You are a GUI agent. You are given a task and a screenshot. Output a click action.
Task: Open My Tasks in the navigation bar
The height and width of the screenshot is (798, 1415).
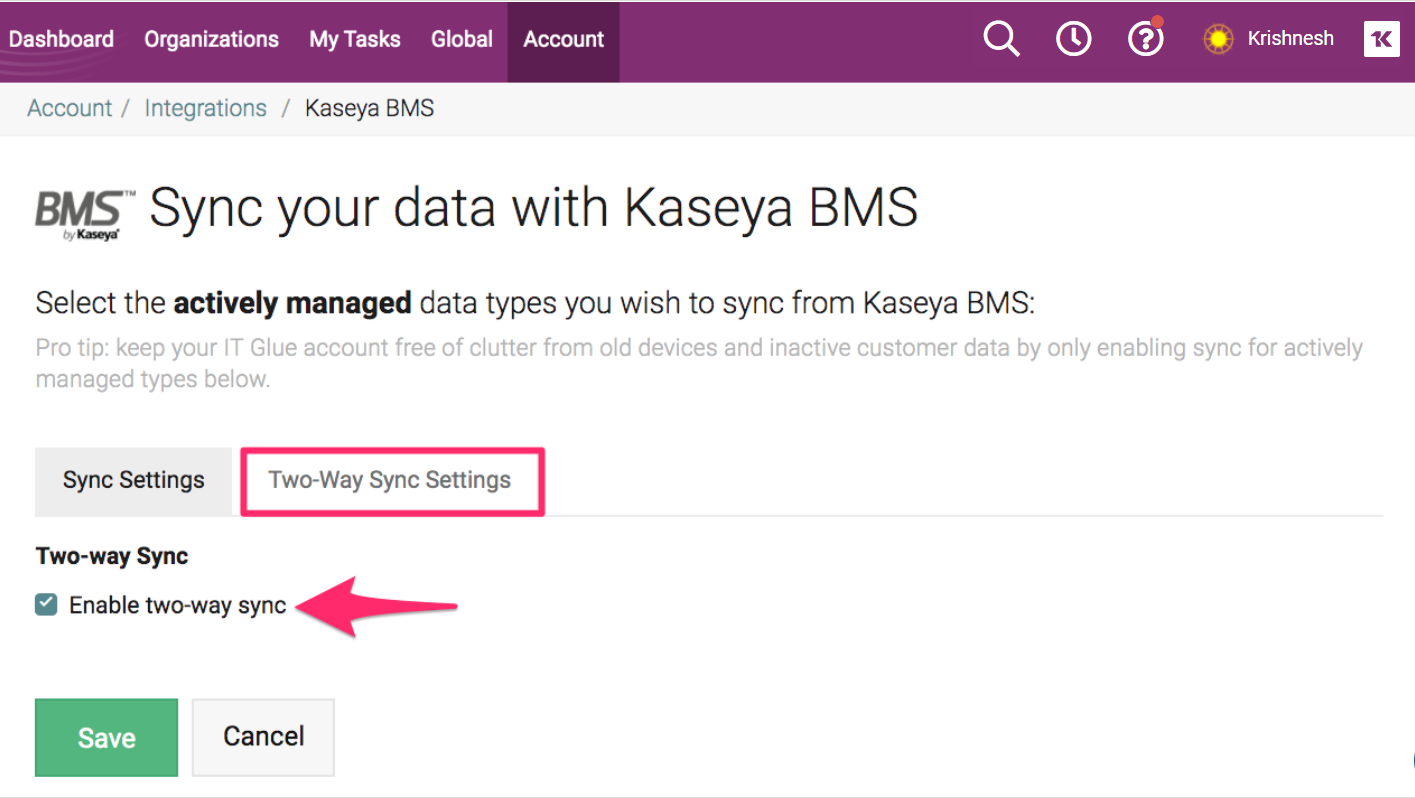pyautogui.click(x=355, y=39)
